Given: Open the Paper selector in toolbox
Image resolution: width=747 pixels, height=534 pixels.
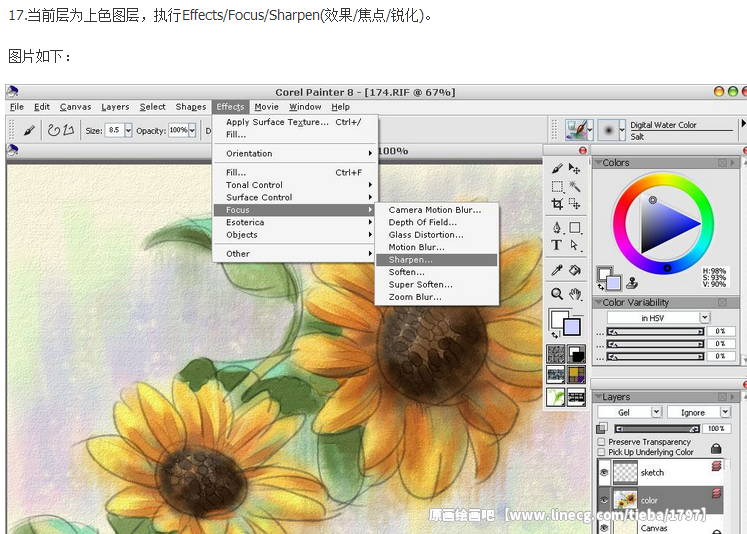Looking at the screenshot, I should pyautogui.click(x=556, y=354).
